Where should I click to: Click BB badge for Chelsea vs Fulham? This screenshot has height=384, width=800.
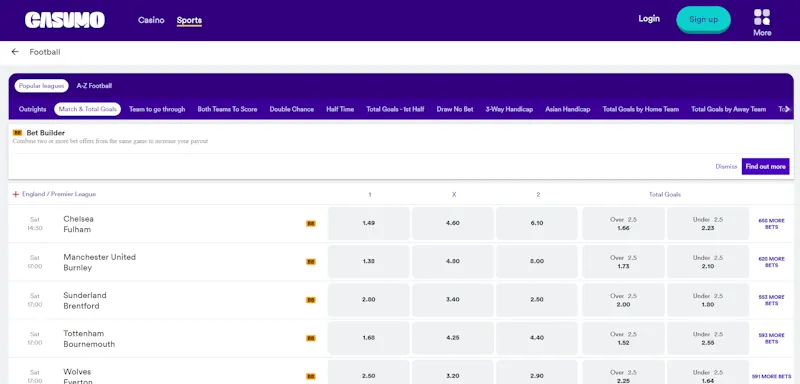[311, 223]
